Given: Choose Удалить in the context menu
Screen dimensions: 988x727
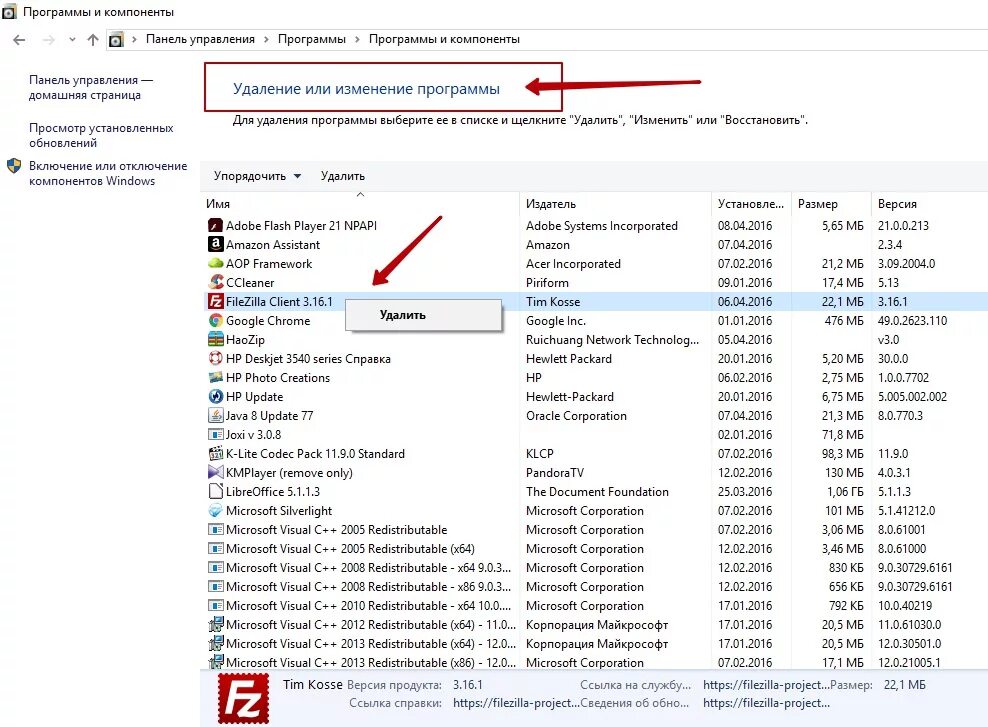Looking at the screenshot, I should (x=423, y=315).
